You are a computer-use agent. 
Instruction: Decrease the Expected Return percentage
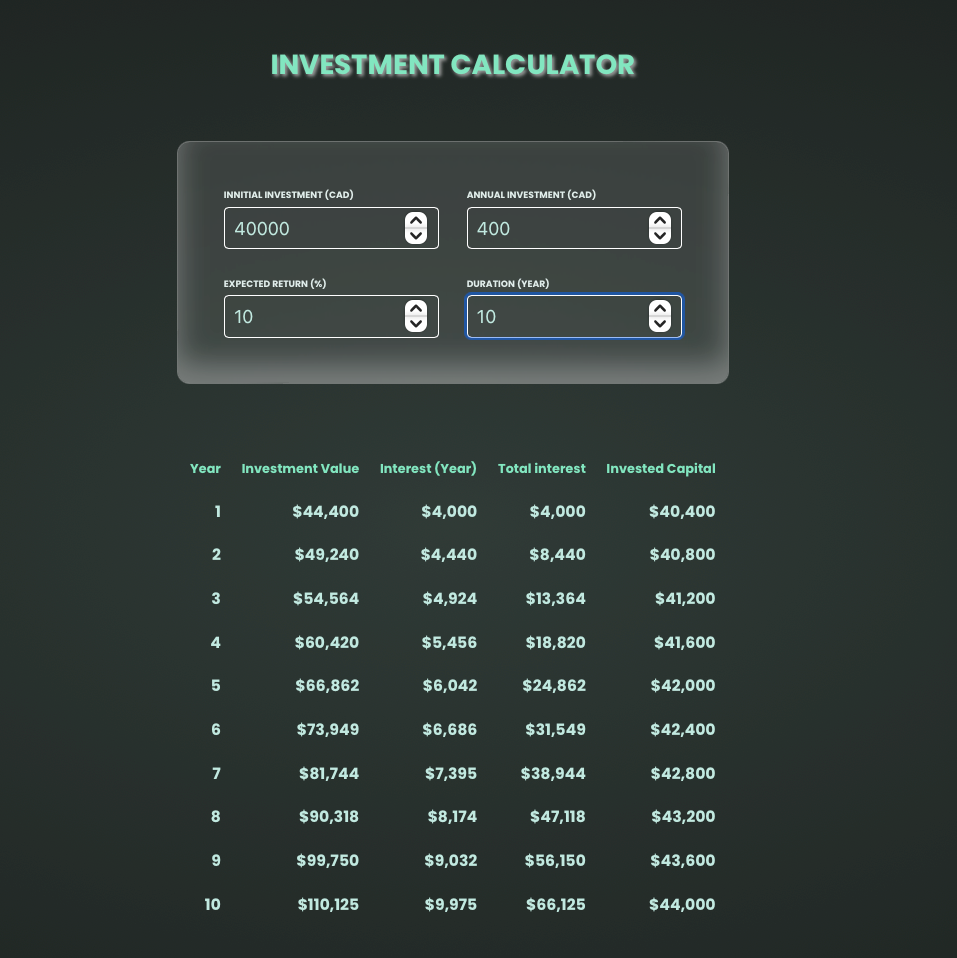click(x=416, y=324)
